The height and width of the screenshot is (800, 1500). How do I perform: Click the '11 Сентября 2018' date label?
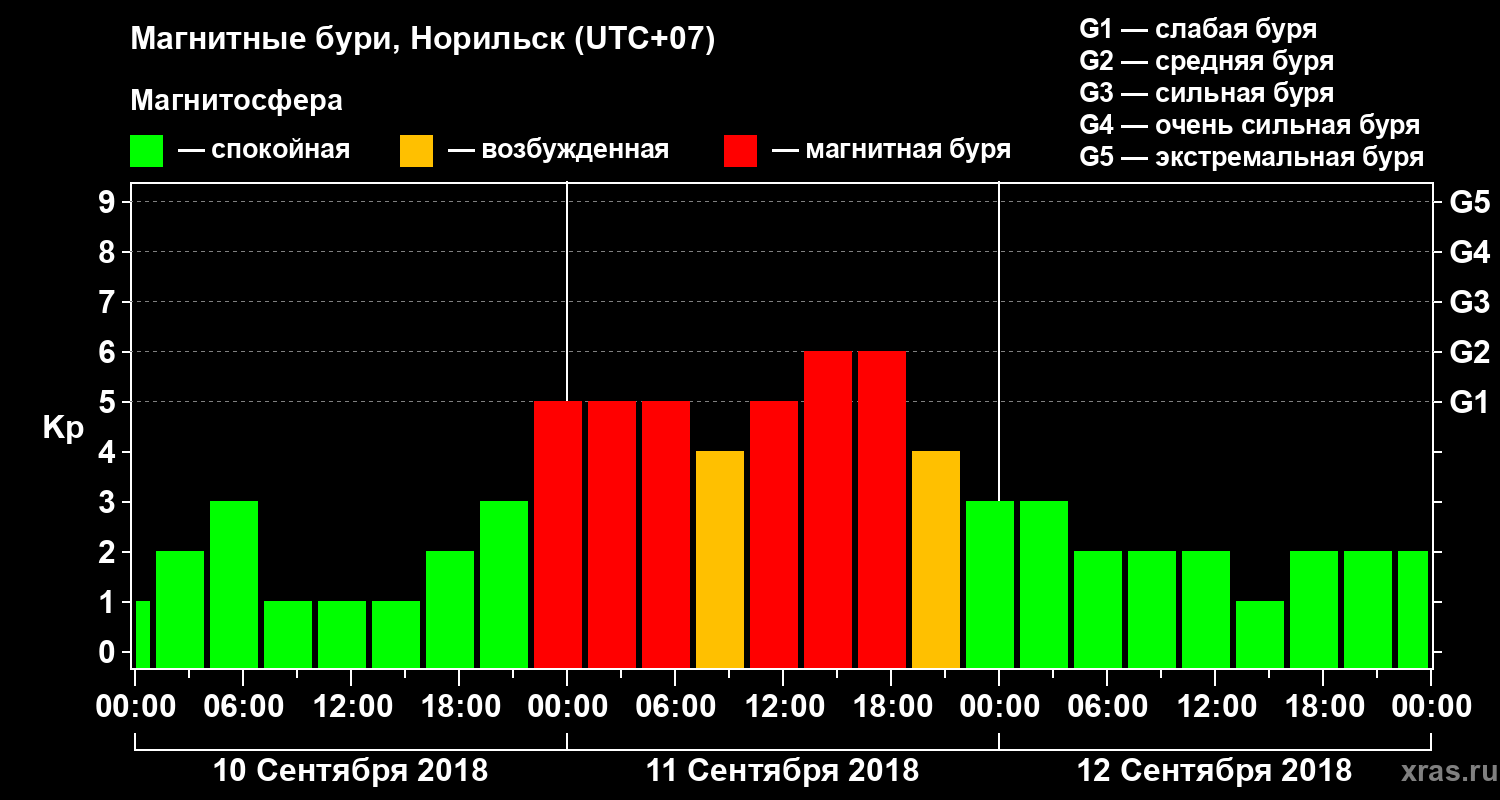tap(782, 771)
